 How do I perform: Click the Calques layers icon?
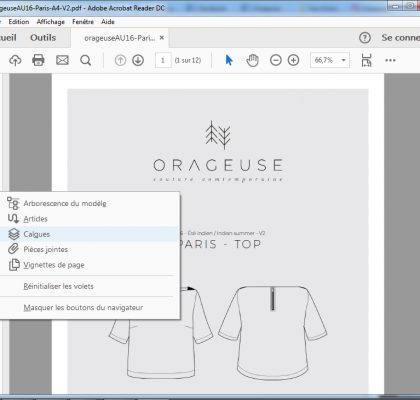pyautogui.click(x=14, y=234)
